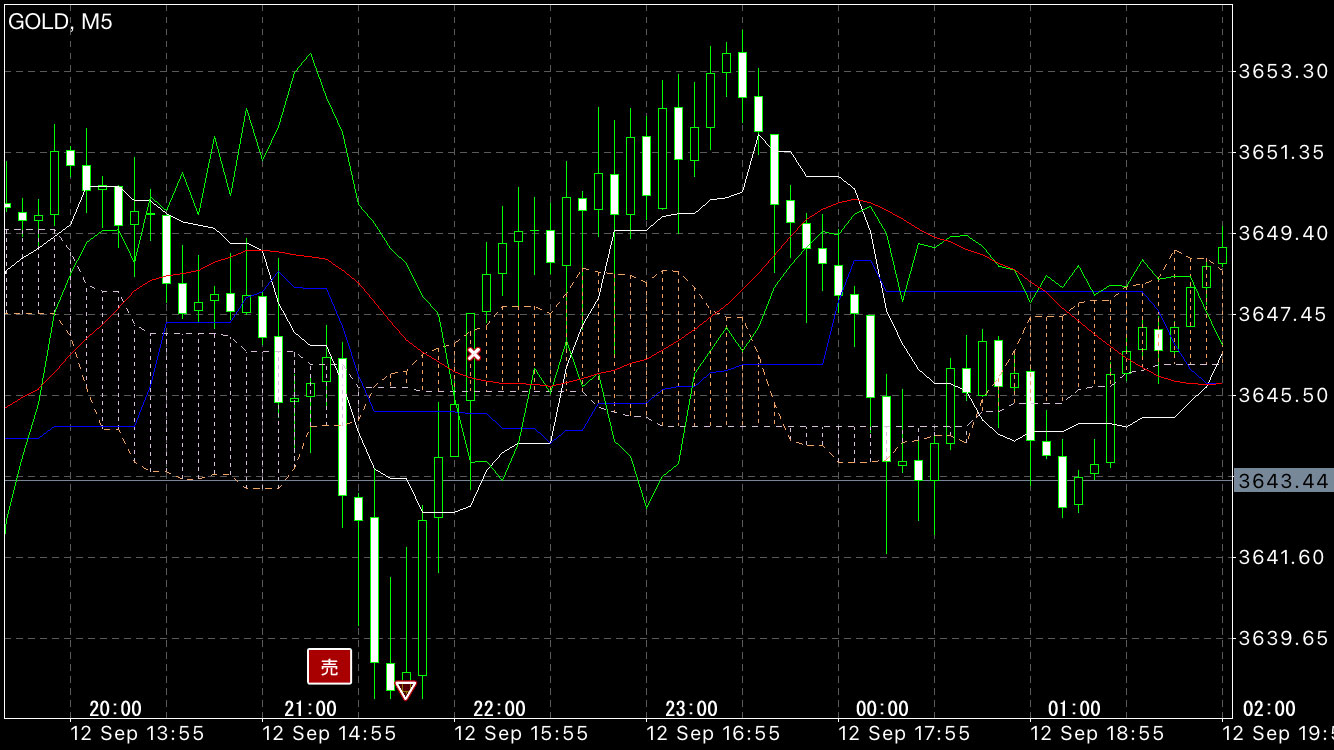Select the red downward triangle sell arrow
This screenshot has height=750, width=1334.
(x=405, y=690)
